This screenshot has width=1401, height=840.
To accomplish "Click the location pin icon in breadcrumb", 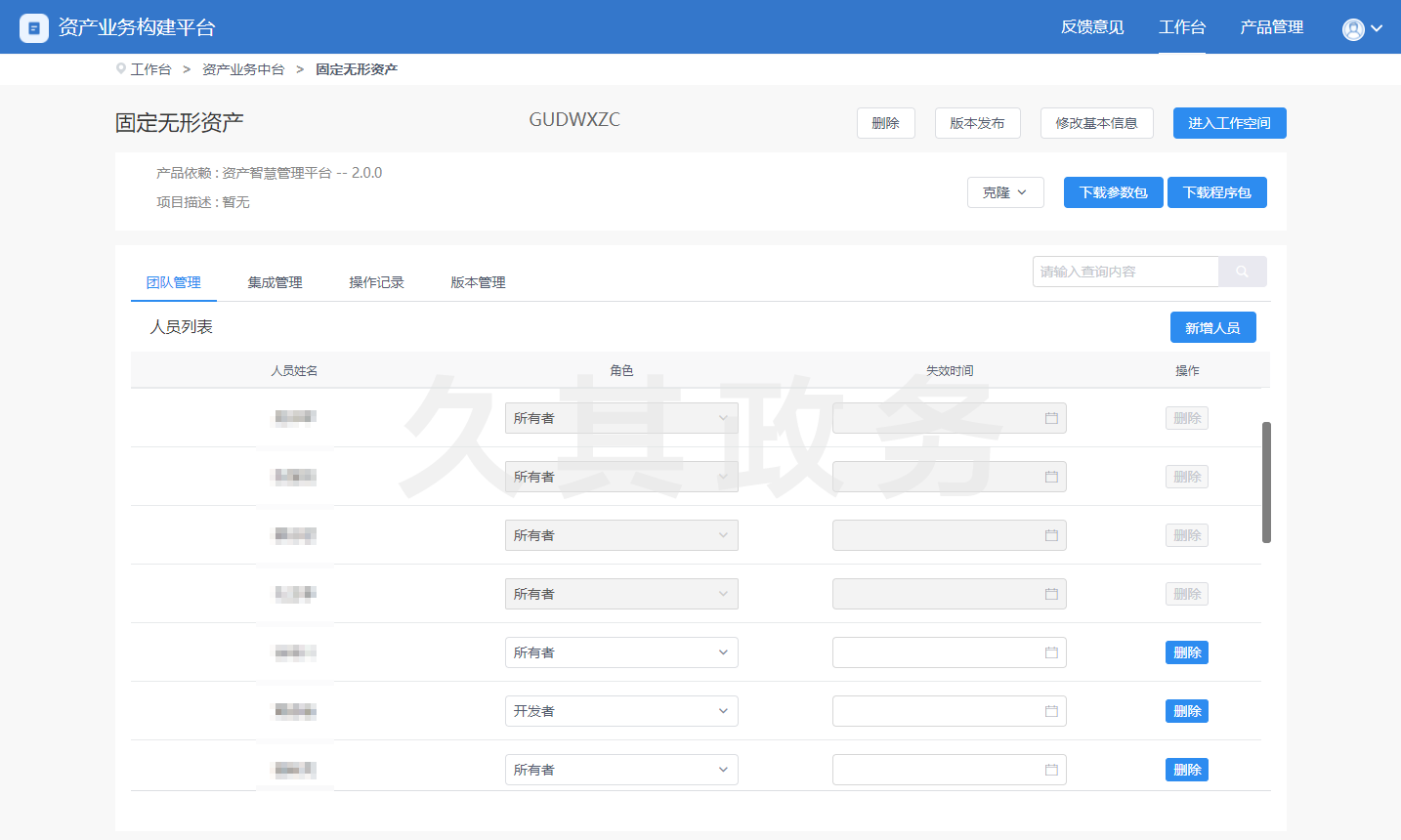I will pyautogui.click(x=121, y=69).
